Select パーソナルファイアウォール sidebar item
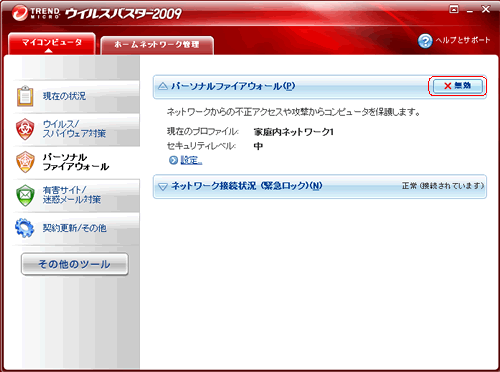Viewport: 500px width, 372px height. click(x=76, y=162)
